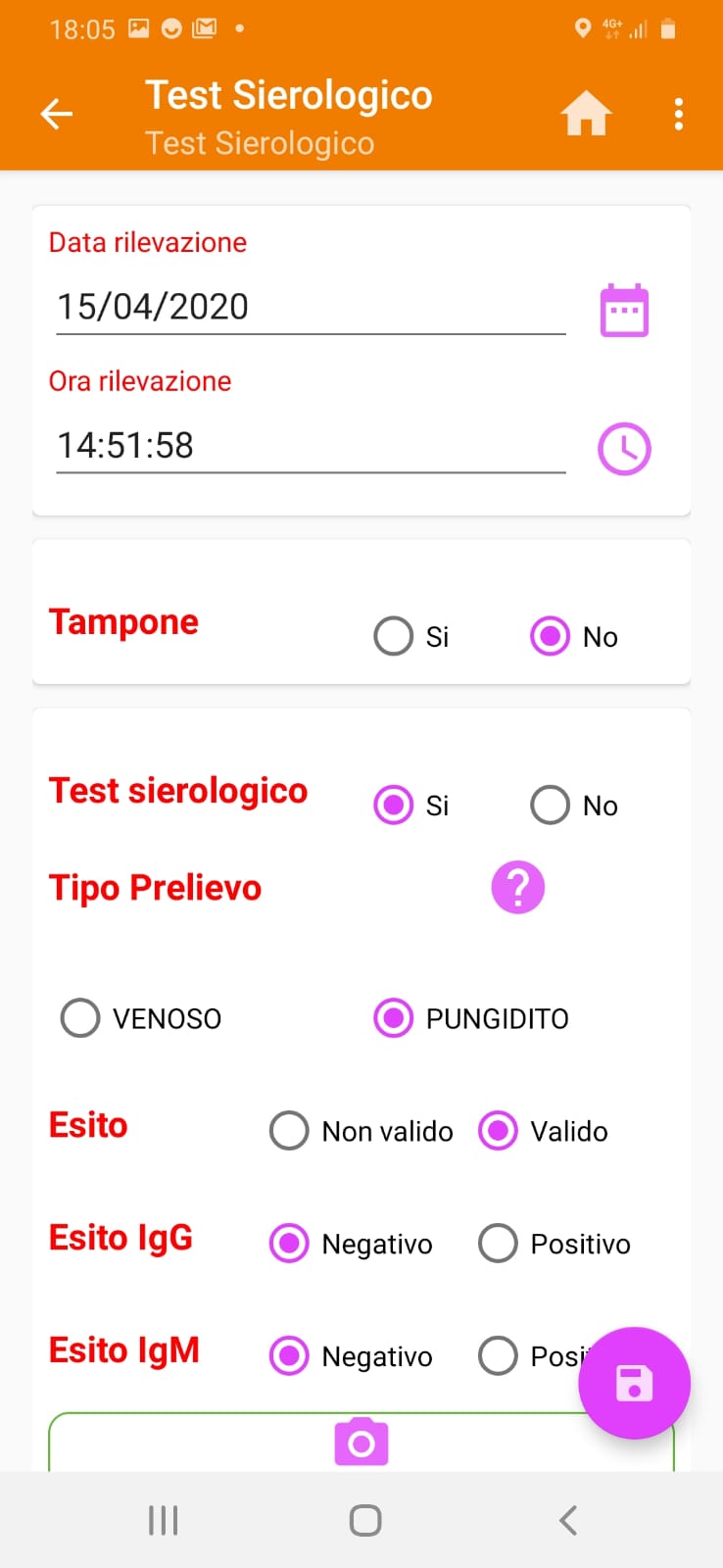
Task: Tap the camera icon to add photo
Action: [x=361, y=1442]
